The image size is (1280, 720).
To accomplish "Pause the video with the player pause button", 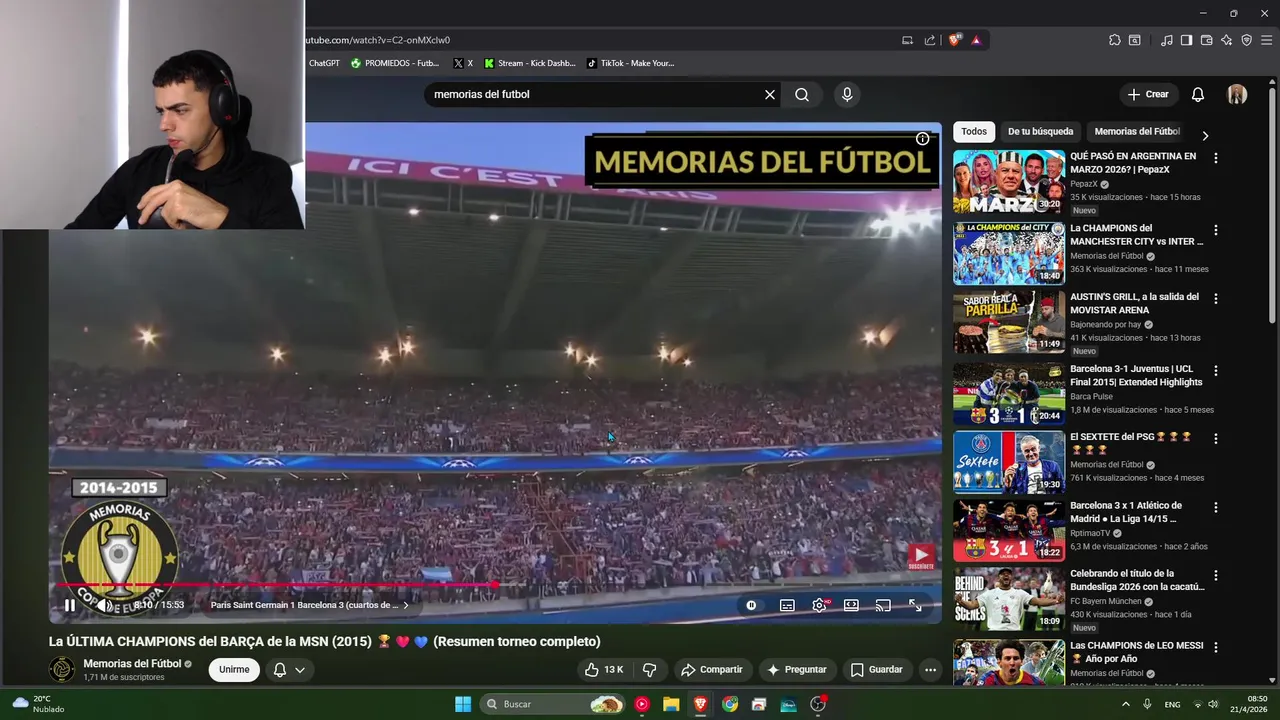I will pyautogui.click(x=70, y=605).
